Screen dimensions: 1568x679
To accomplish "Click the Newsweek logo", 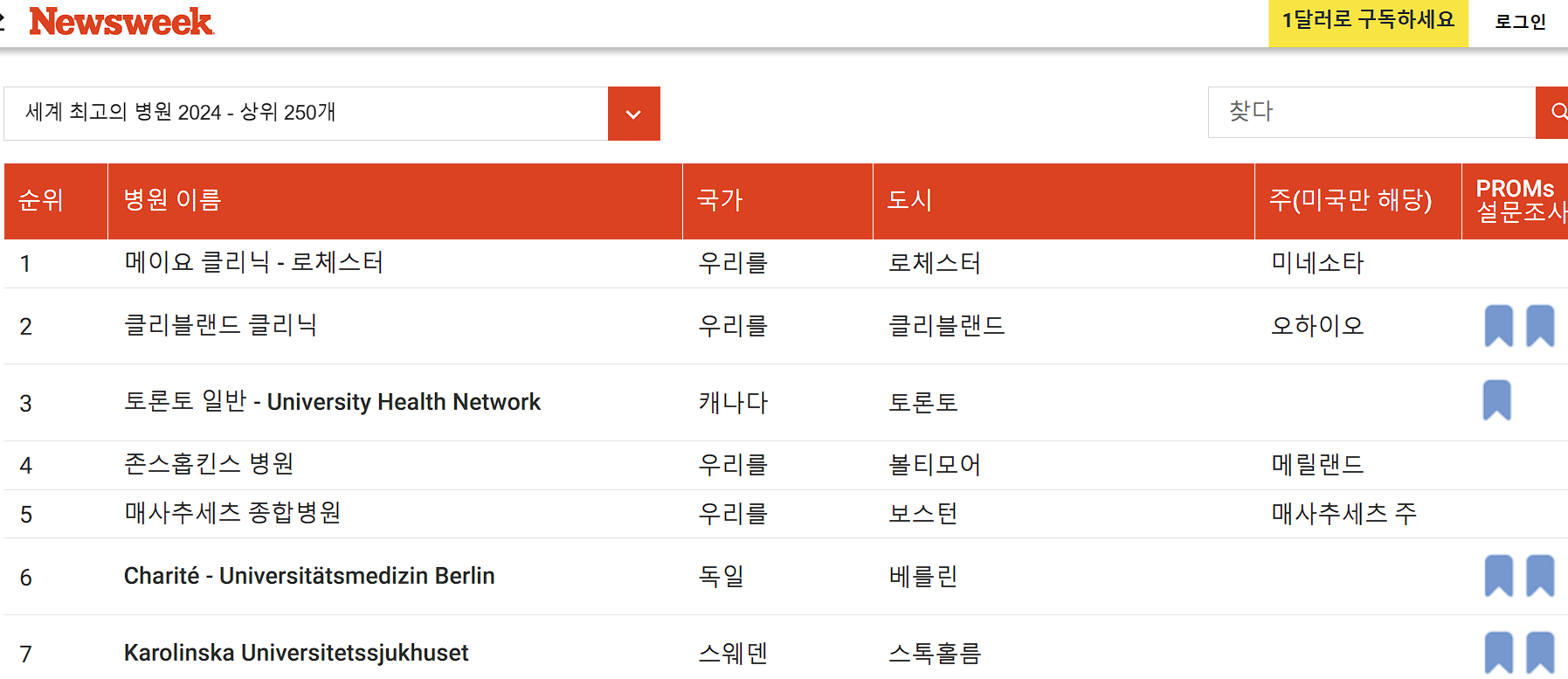I will [121, 22].
